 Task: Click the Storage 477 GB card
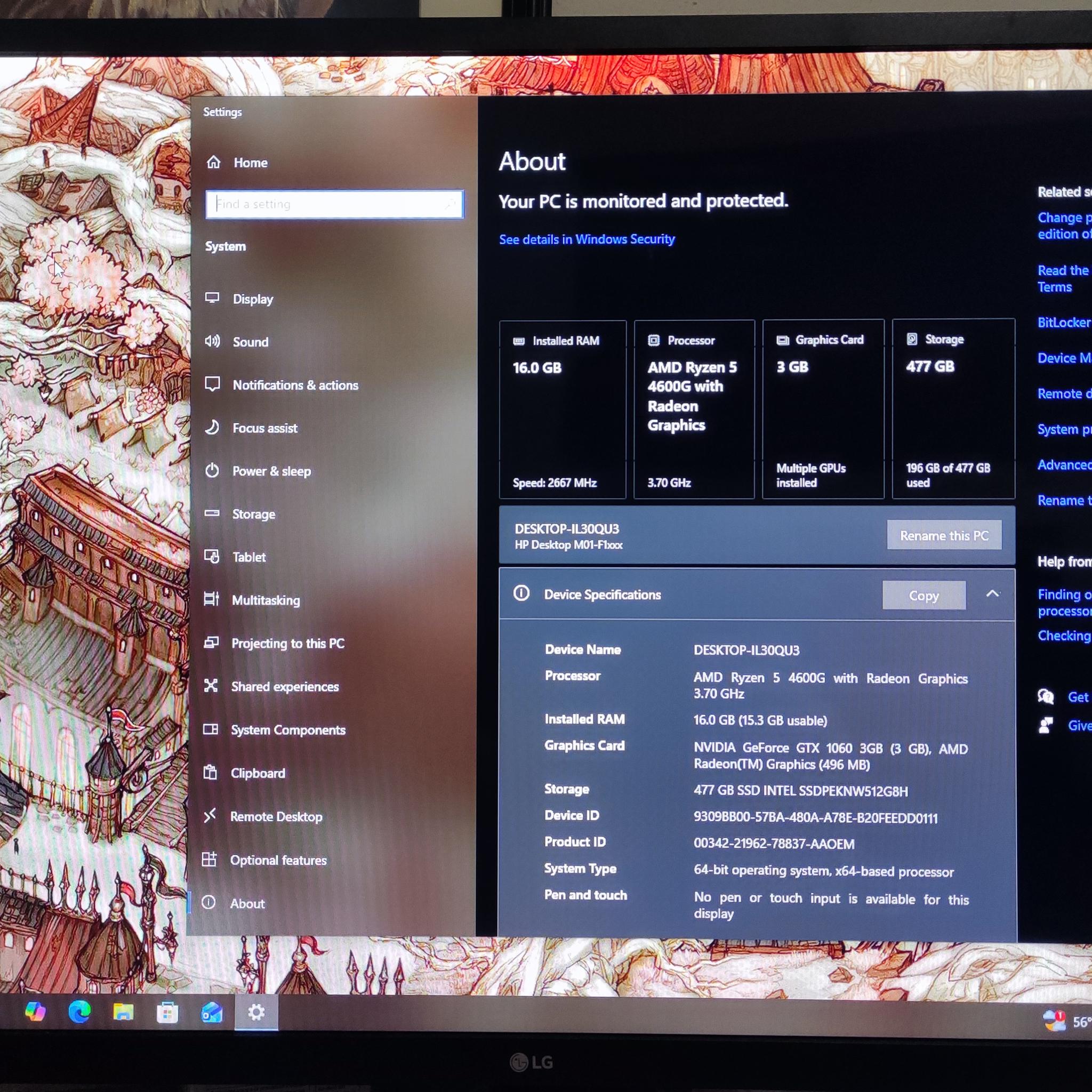[953, 408]
